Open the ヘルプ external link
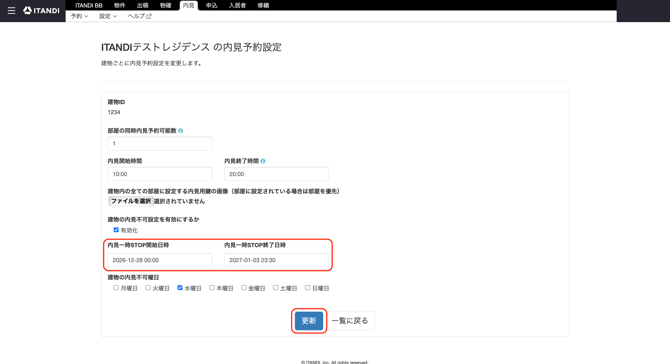Viewport: 670px width, 364px height. (140, 16)
